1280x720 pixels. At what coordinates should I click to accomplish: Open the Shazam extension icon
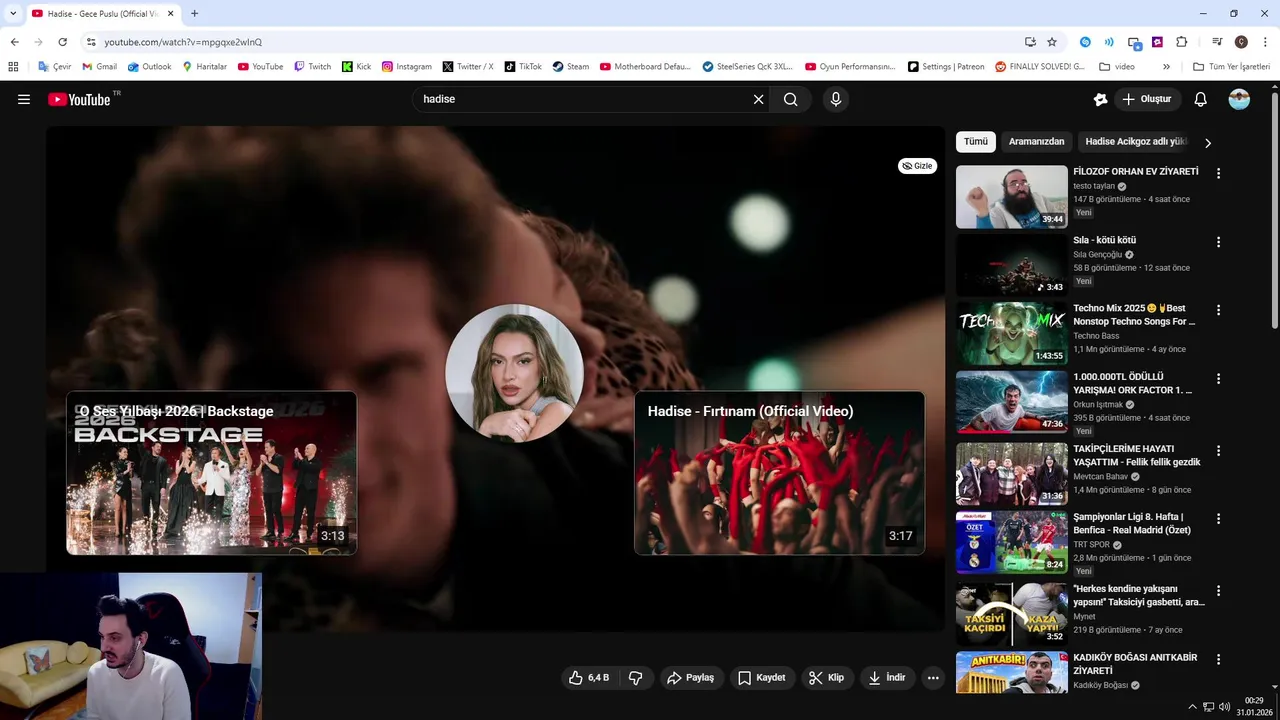pos(1085,42)
